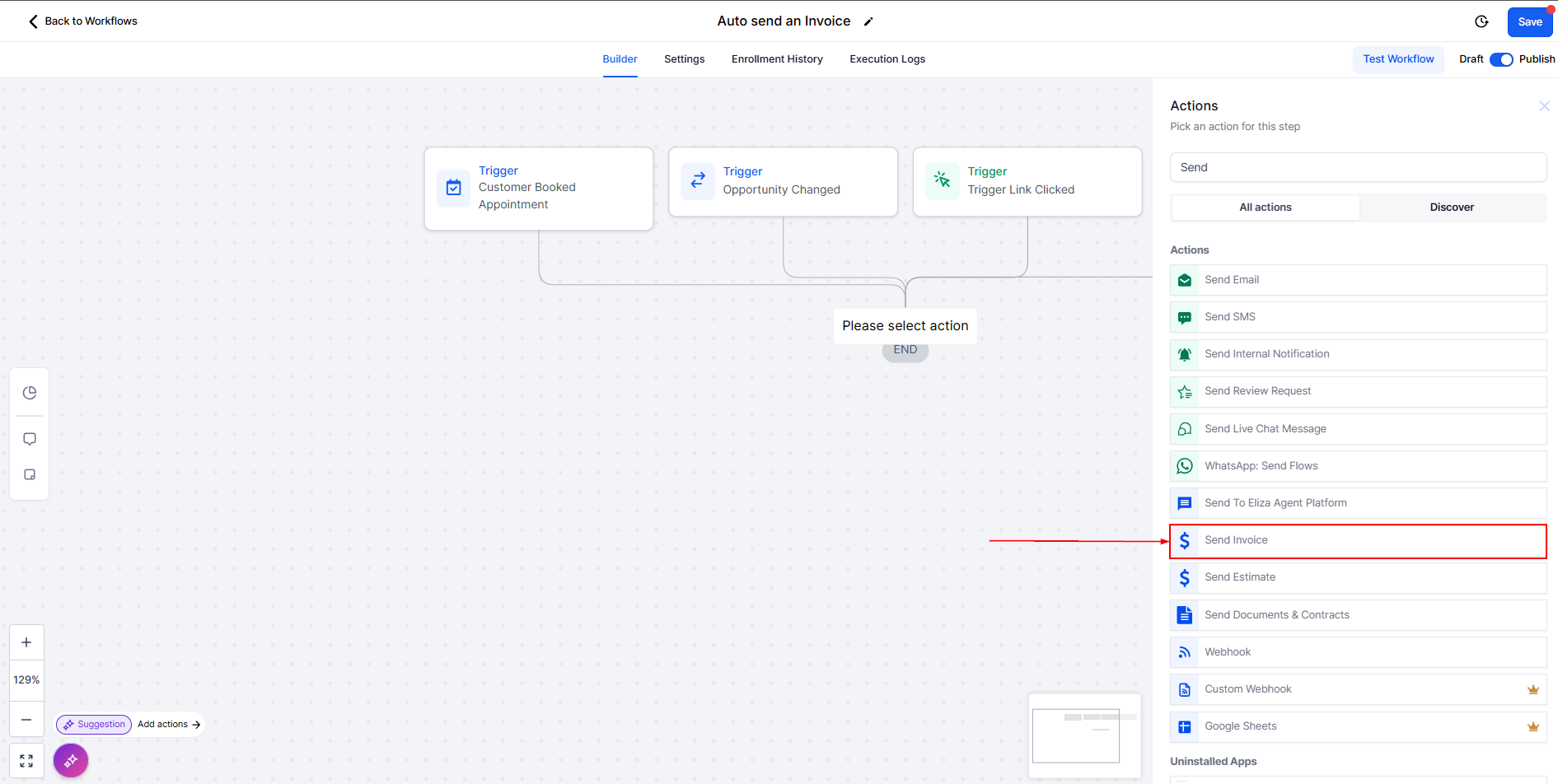
Task: Select the Opportunity Changed trigger card
Action: [784, 182]
